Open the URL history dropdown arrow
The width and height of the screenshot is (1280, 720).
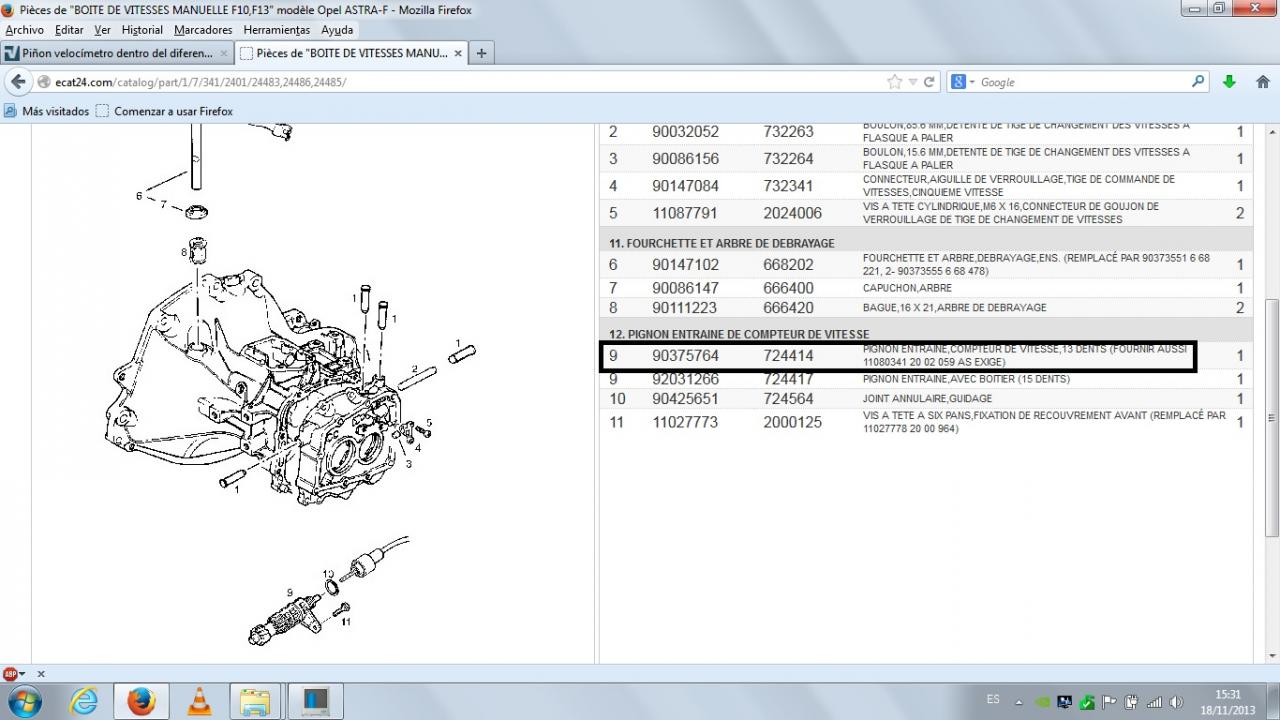coord(913,82)
